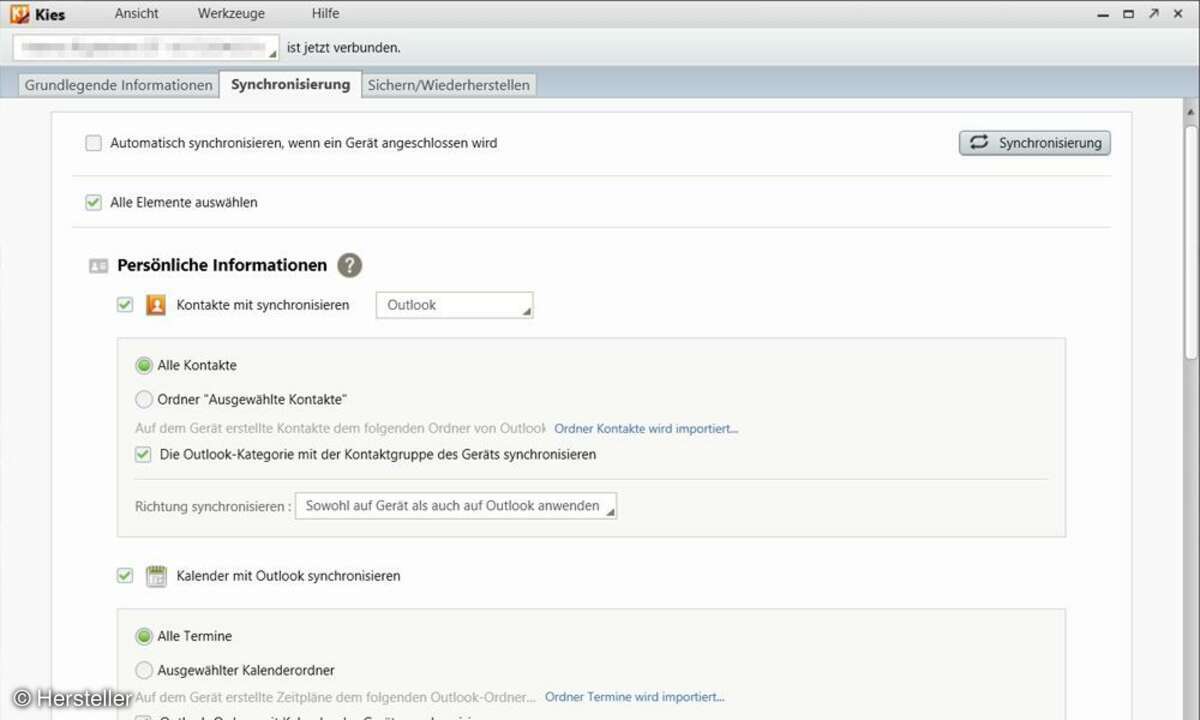Viewport: 1200px width, 720px height.
Task: Click the orange contacts icon
Action: pos(156,305)
